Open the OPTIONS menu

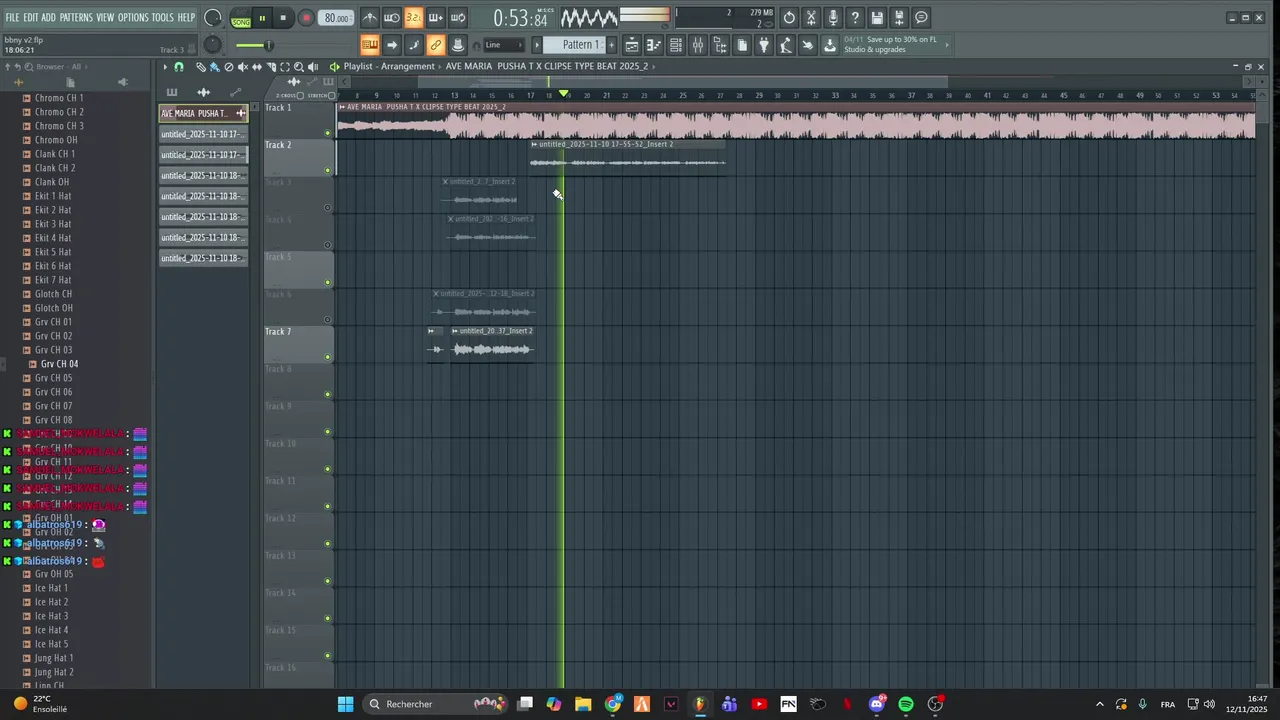133,18
